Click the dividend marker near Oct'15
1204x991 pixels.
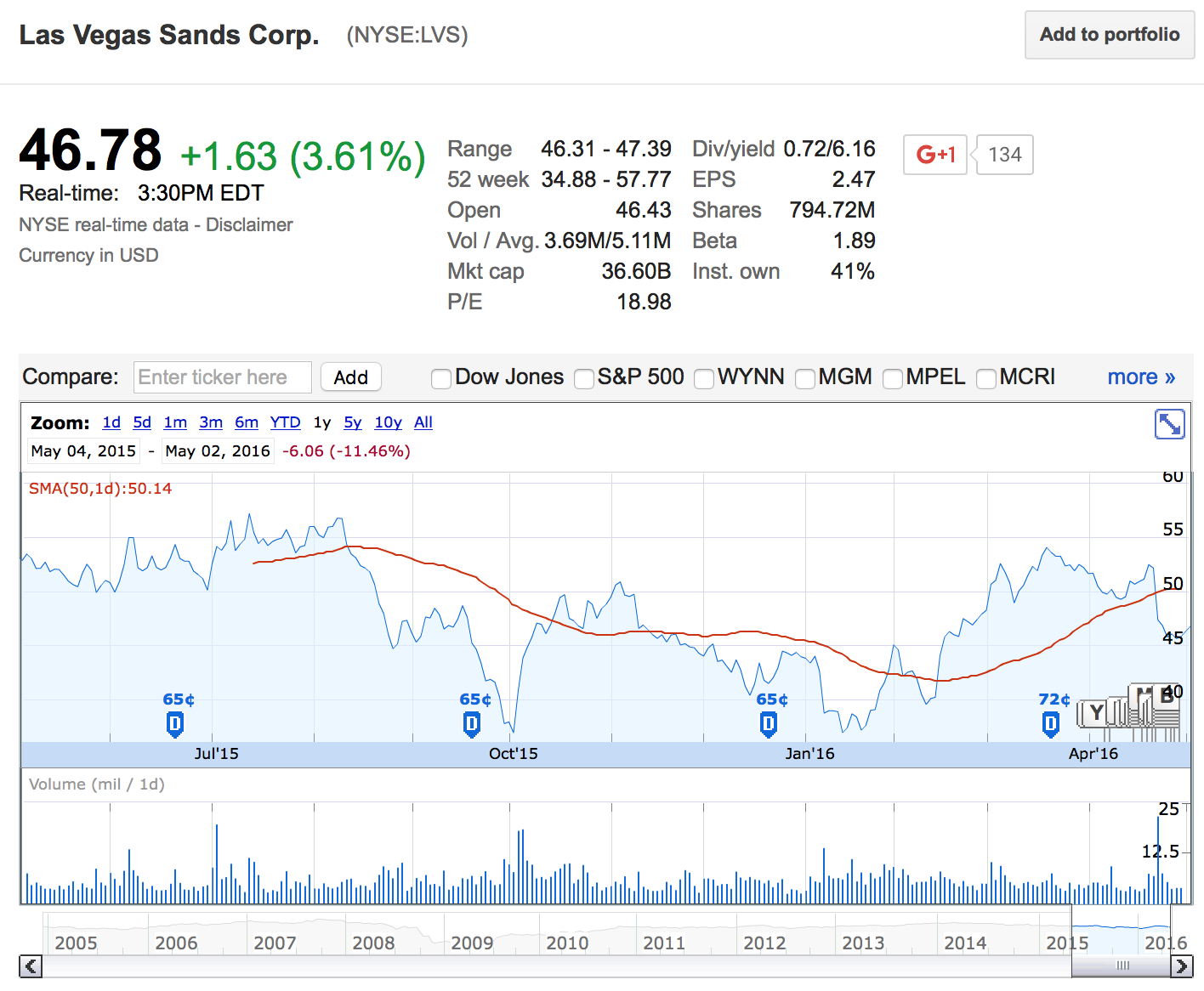tap(472, 724)
